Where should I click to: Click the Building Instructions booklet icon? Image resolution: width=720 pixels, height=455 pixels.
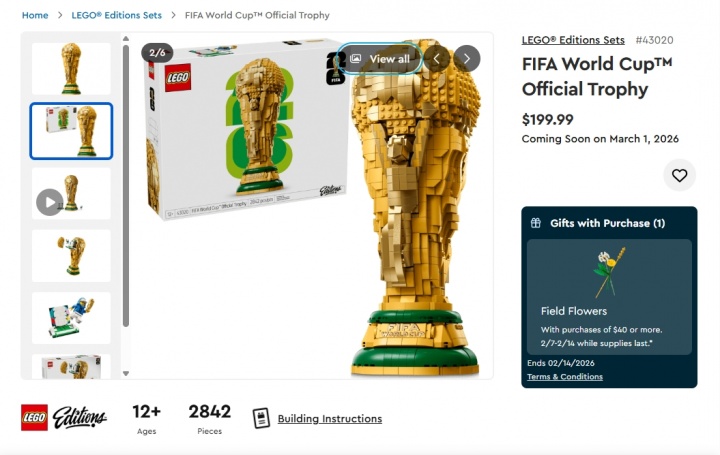[261, 418]
